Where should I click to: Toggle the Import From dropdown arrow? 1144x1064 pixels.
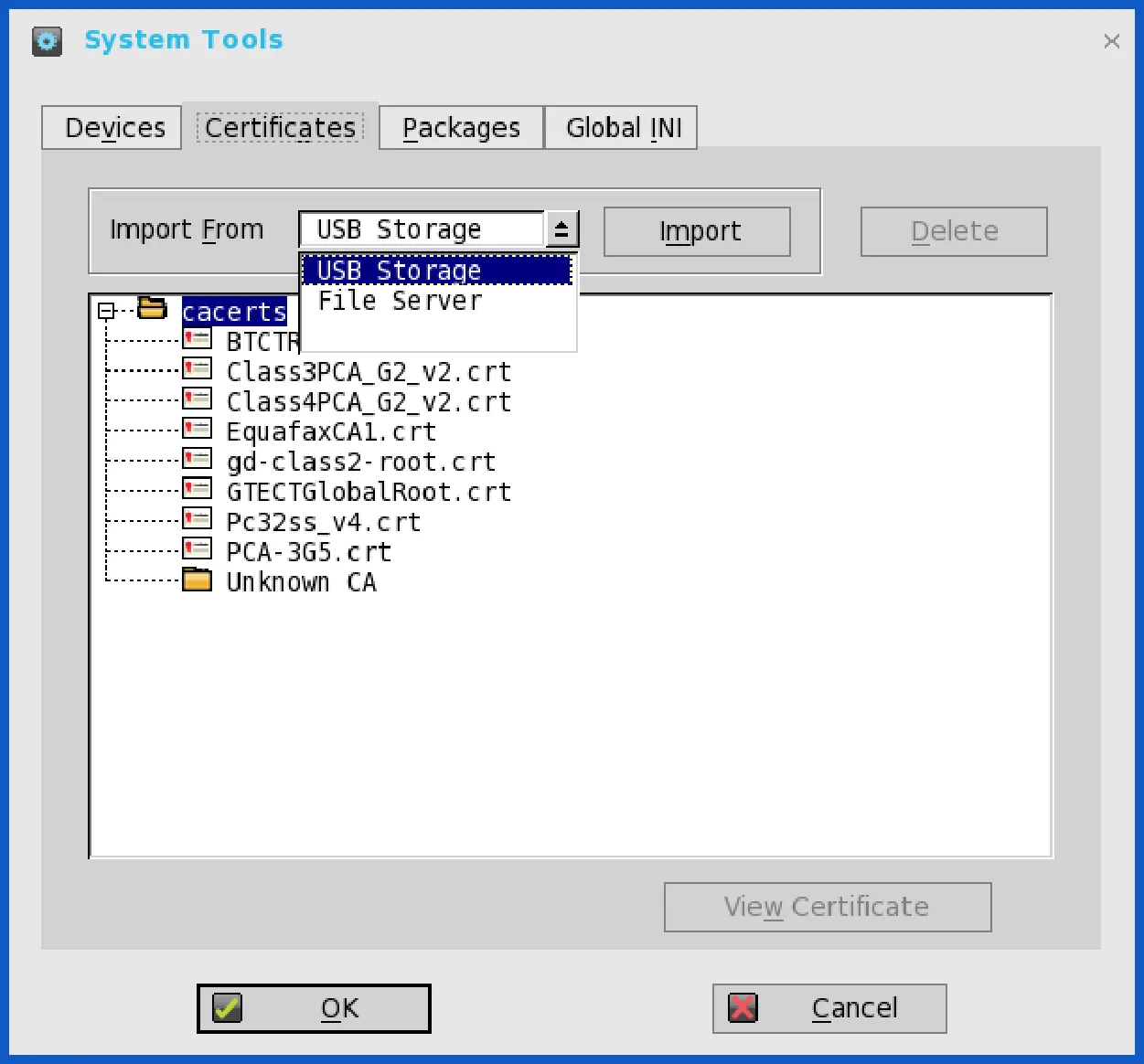coord(561,229)
